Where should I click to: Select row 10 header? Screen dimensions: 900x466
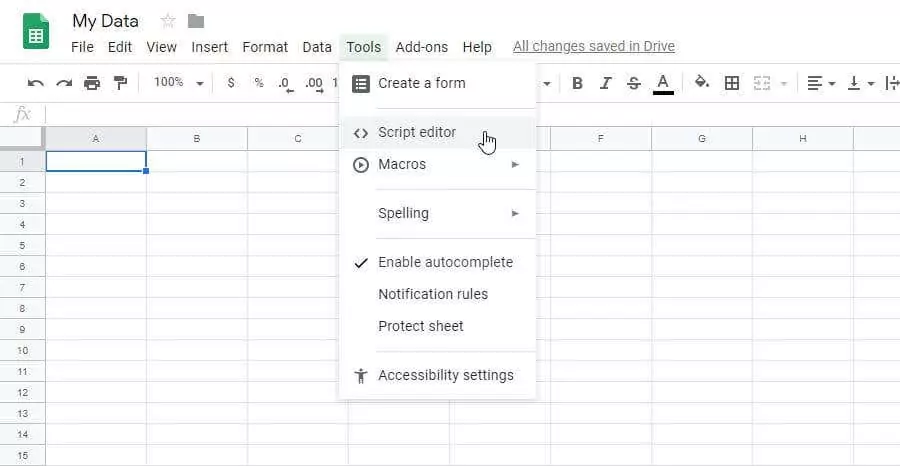(22, 351)
